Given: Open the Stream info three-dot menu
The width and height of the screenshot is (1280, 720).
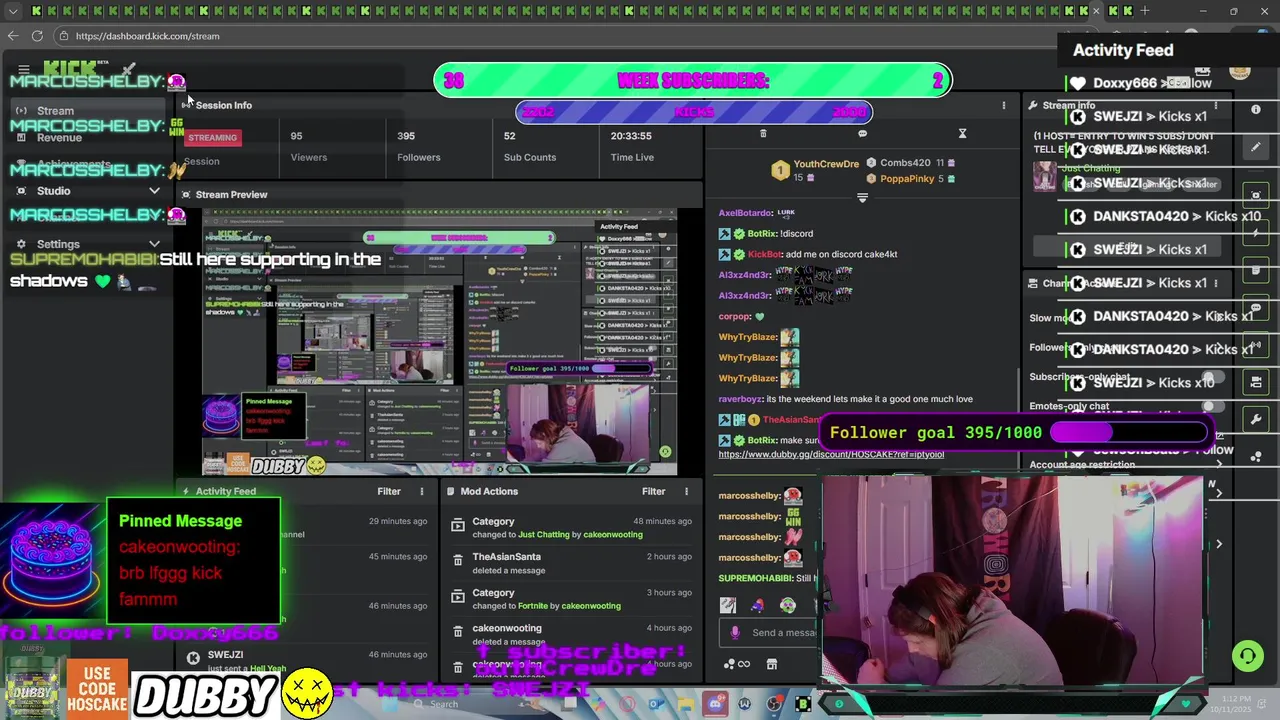Looking at the screenshot, I should (1216, 105).
